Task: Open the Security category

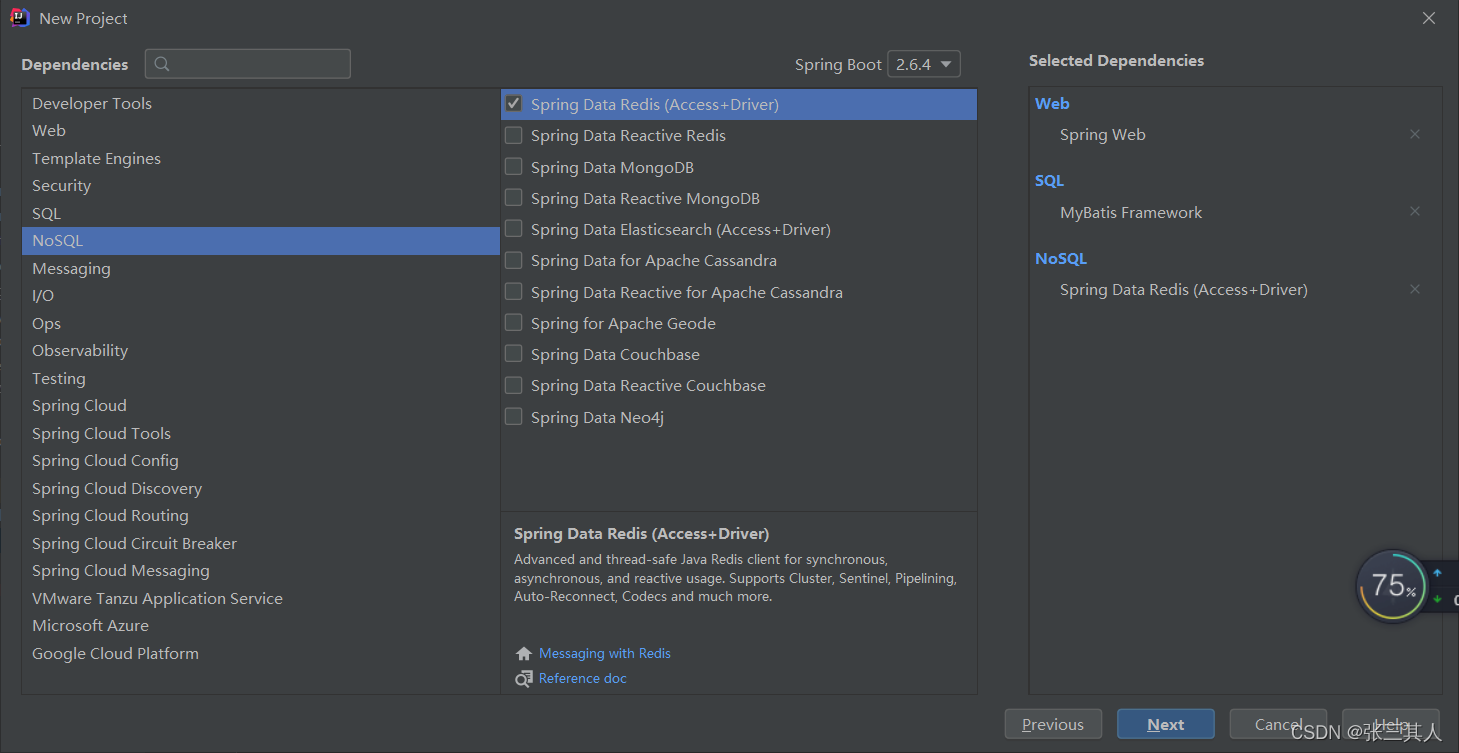Action: (x=260, y=186)
